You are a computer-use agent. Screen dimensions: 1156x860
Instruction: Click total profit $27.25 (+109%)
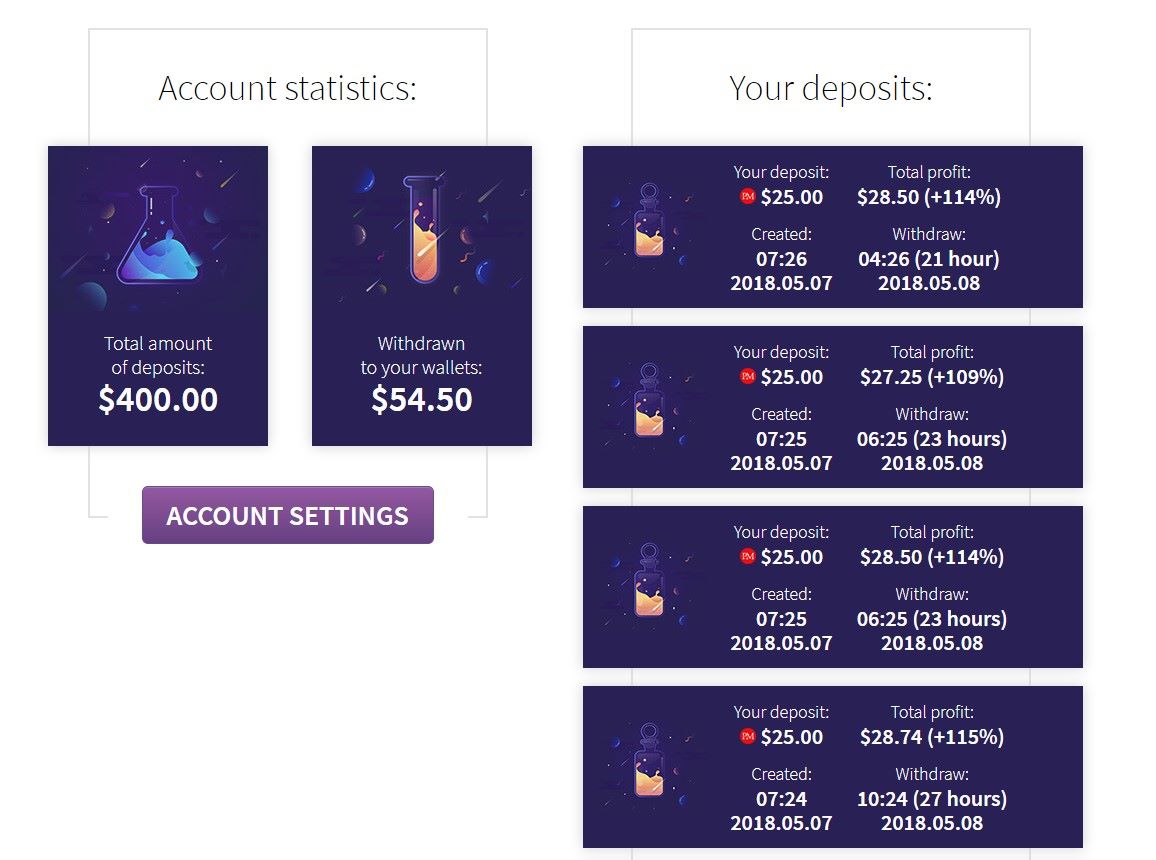[932, 377]
